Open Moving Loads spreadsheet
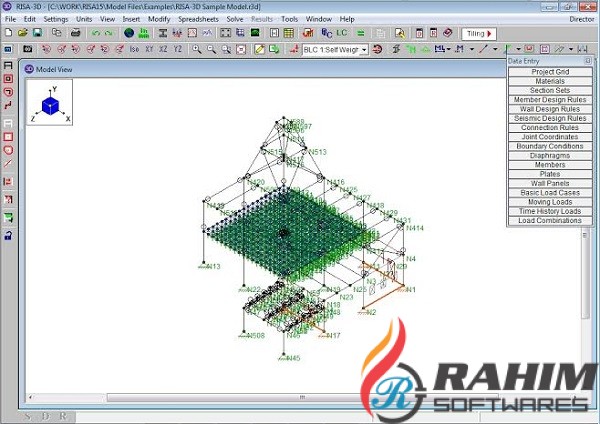Image resolution: width=600 pixels, height=424 pixels. click(x=550, y=202)
